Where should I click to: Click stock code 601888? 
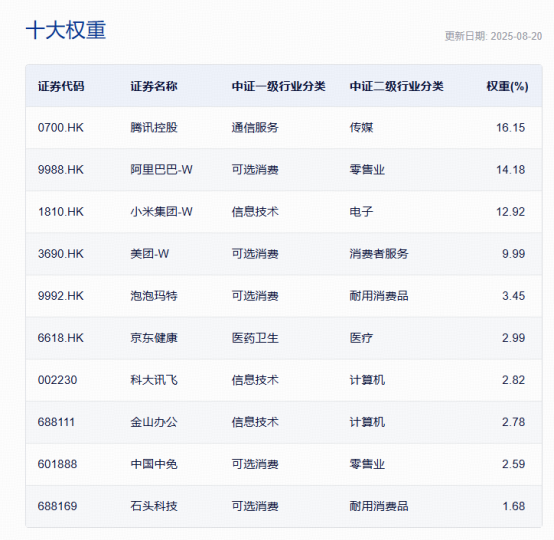pyautogui.click(x=58, y=464)
